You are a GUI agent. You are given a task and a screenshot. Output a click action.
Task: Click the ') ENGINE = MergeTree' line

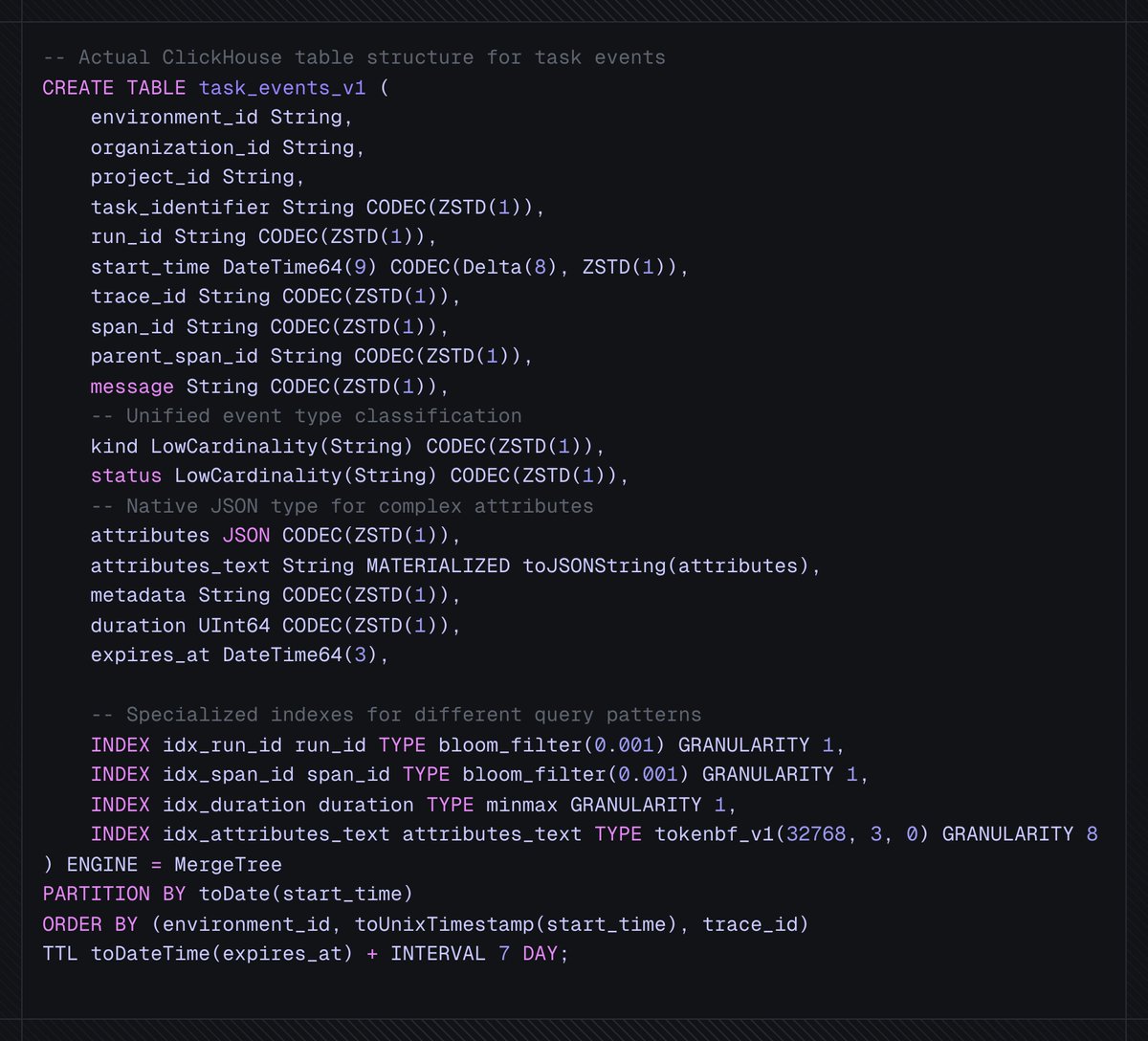coord(163,864)
